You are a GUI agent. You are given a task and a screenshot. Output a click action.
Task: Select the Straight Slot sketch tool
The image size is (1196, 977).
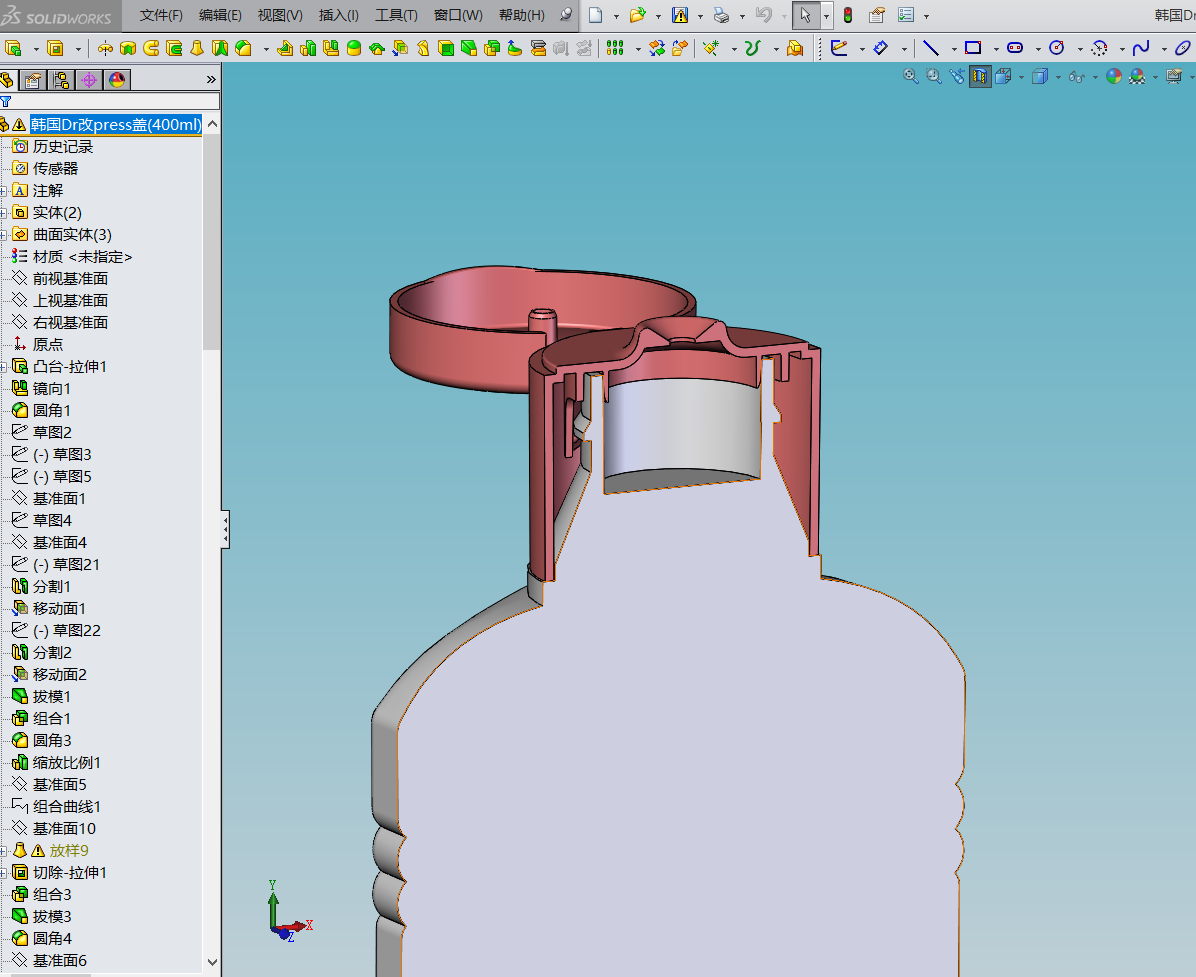1014,48
